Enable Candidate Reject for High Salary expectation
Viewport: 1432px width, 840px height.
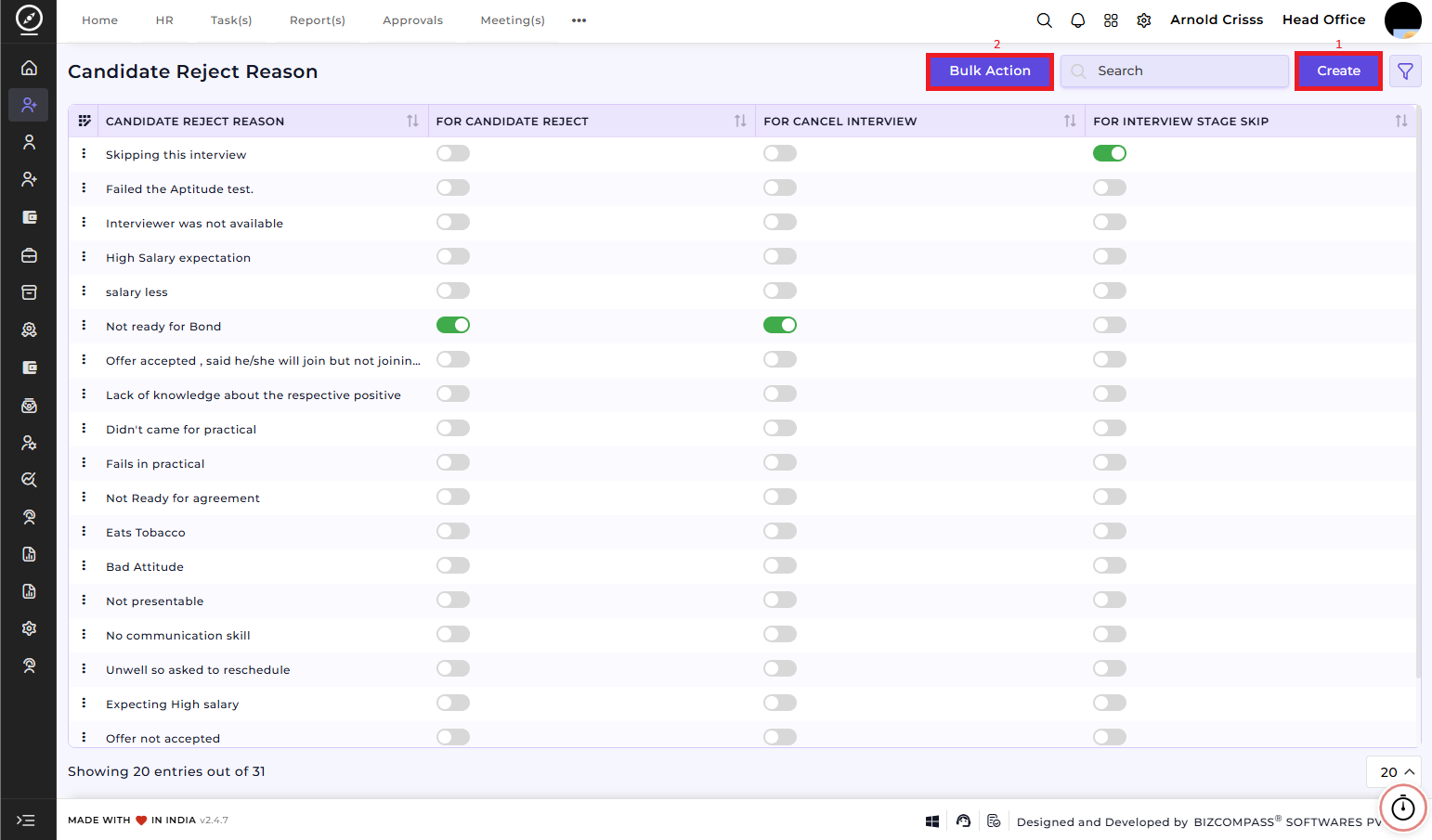pyautogui.click(x=453, y=256)
